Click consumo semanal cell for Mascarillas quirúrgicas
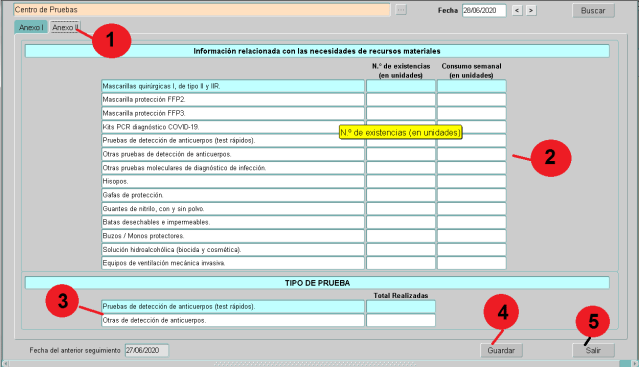The height and width of the screenshot is (367, 639). (472, 86)
